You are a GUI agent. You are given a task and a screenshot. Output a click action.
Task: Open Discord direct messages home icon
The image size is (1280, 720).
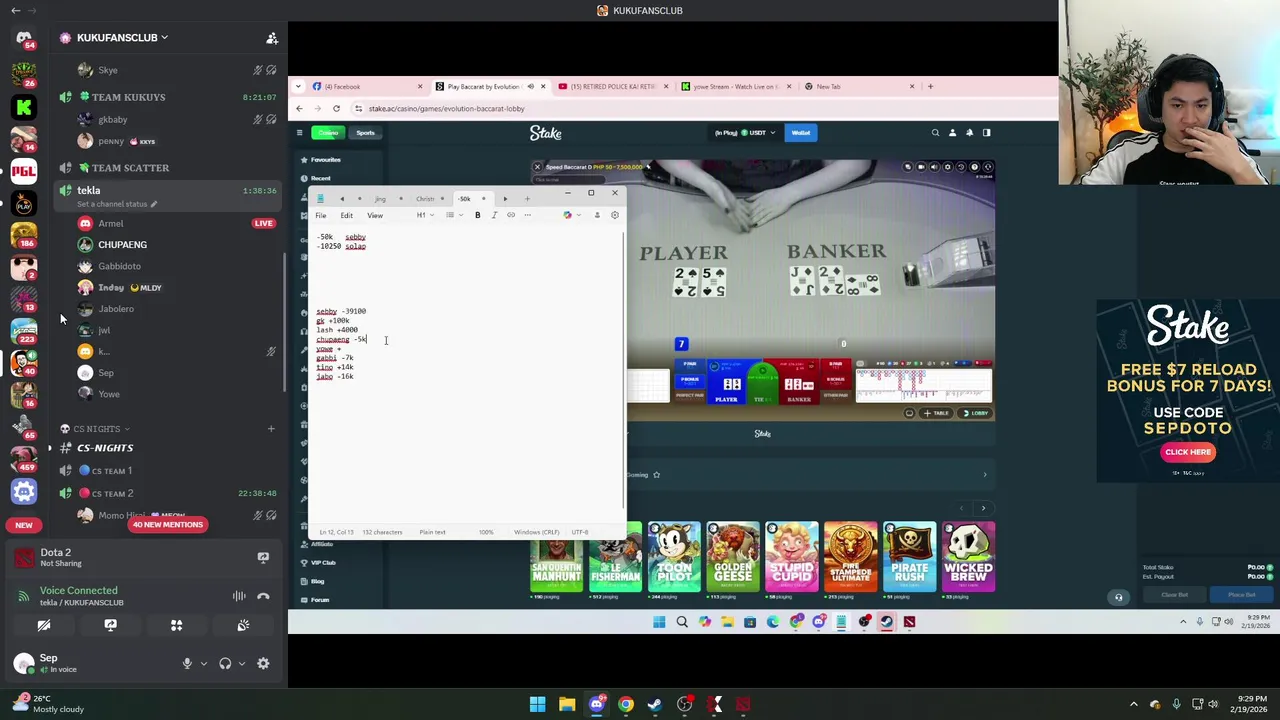tap(24, 38)
